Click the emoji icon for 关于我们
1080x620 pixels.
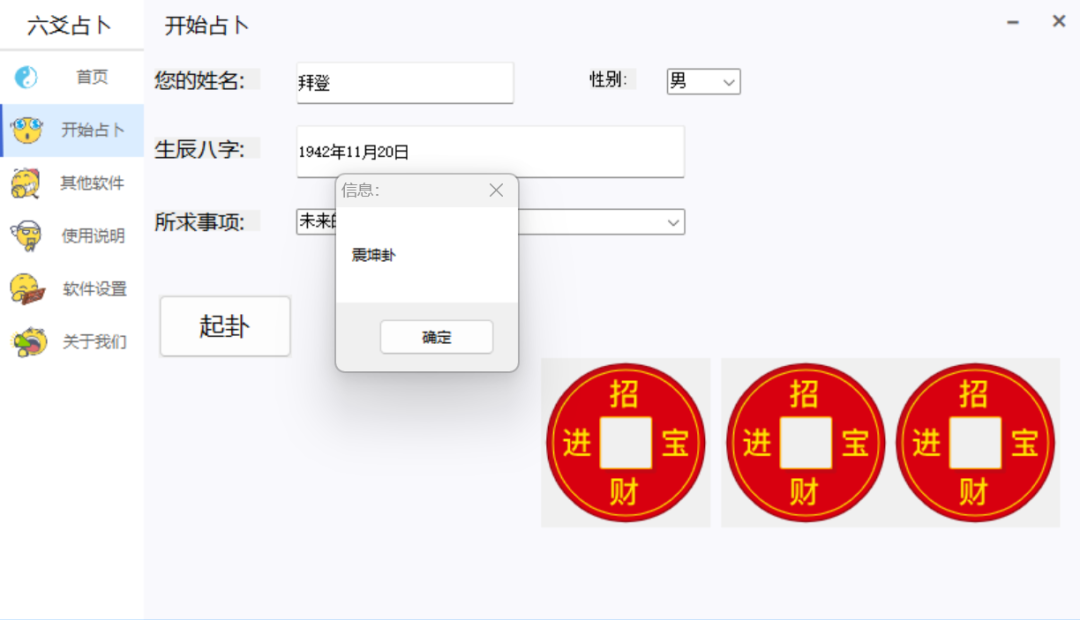coord(29,342)
